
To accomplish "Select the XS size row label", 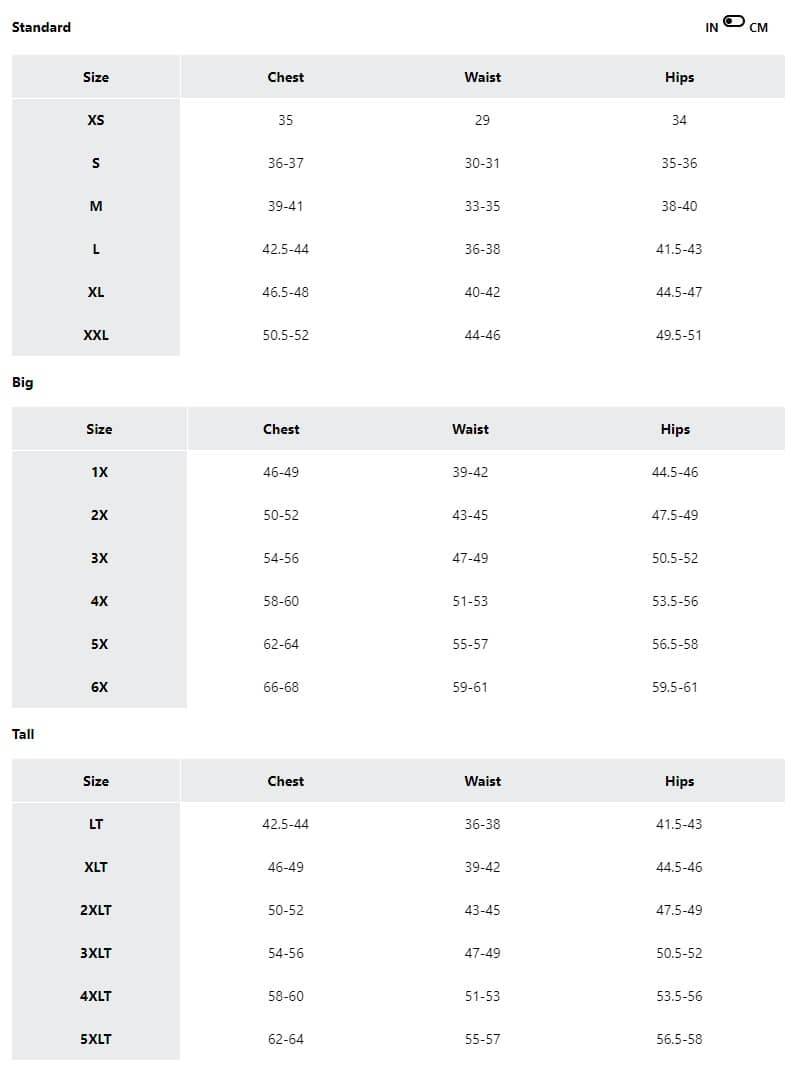I will pos(96,120).
